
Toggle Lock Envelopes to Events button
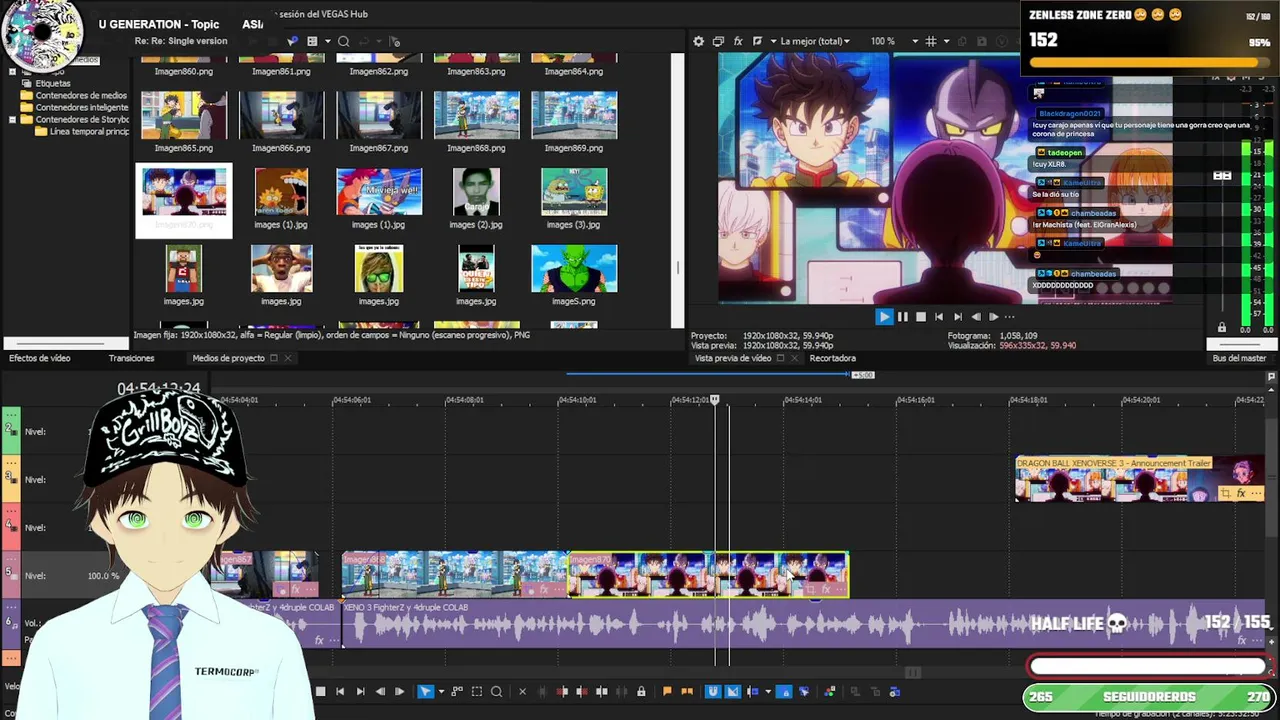[784, 691]
